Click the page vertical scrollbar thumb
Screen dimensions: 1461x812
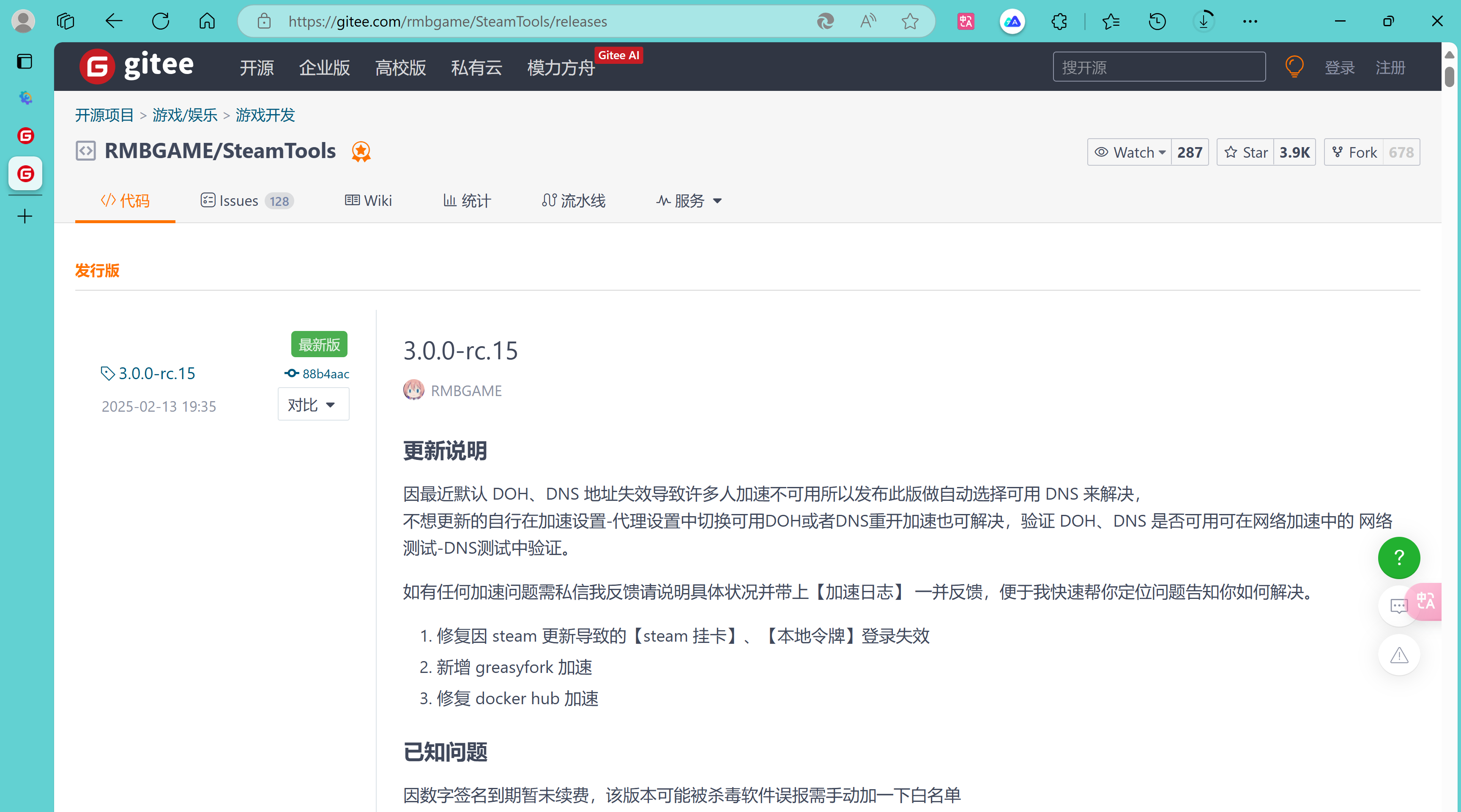[x=1449, y=76]
